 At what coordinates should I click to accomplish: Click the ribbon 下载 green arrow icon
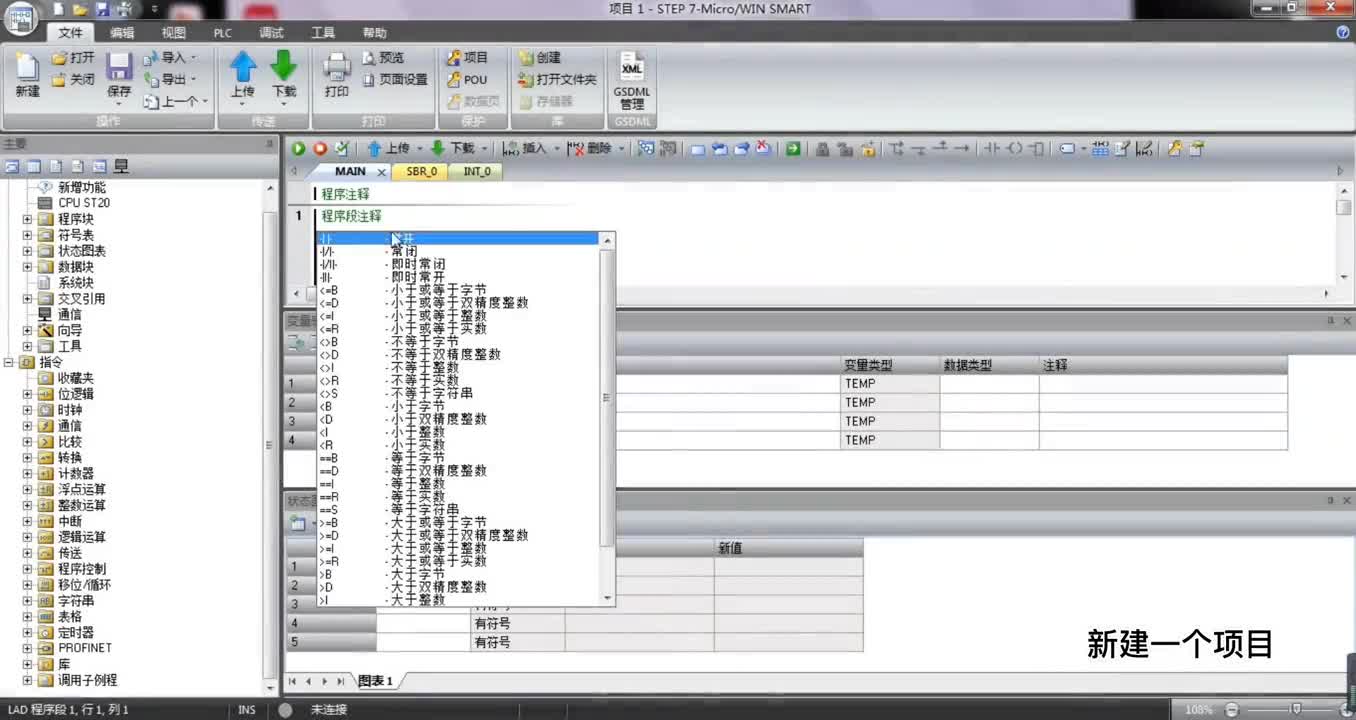click(284, 66)
